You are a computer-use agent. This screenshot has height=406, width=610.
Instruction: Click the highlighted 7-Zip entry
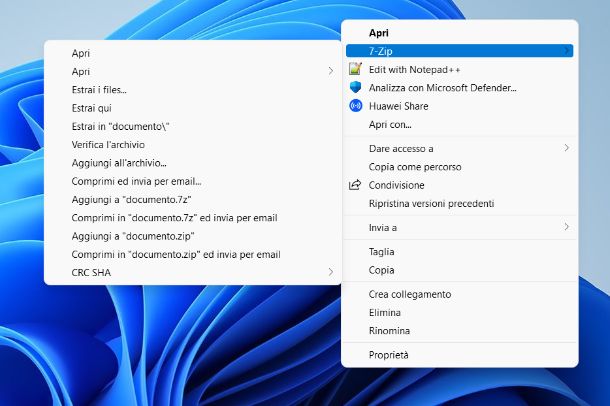point(459,51)
